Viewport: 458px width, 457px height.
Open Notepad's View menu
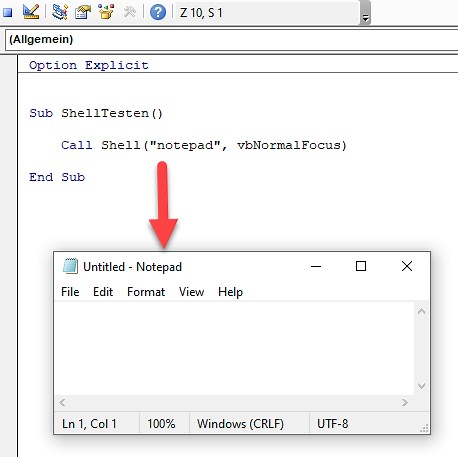(191, 292)
